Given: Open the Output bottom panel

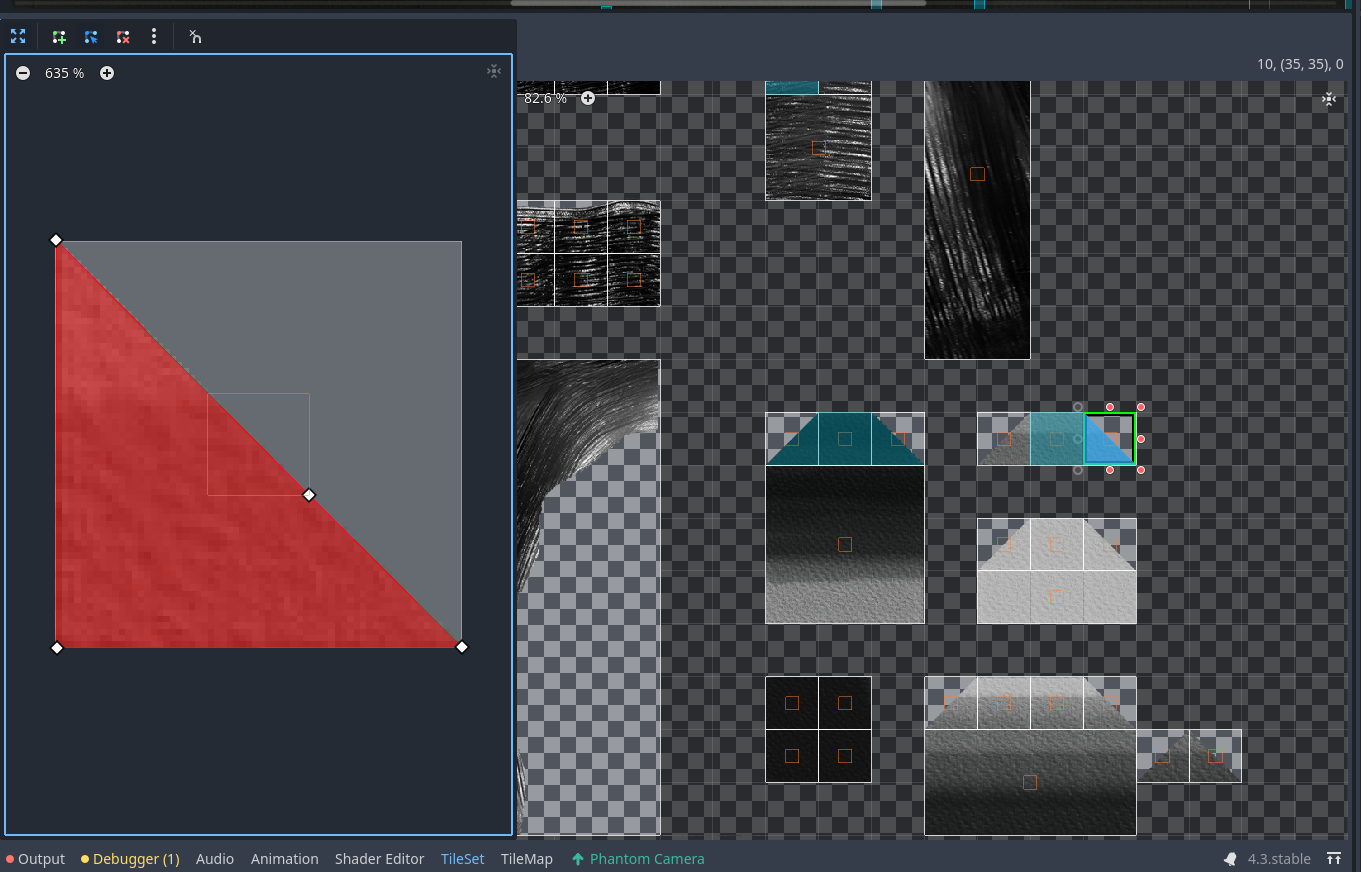Looking at the screenshot, I should (x=35, y=859).
